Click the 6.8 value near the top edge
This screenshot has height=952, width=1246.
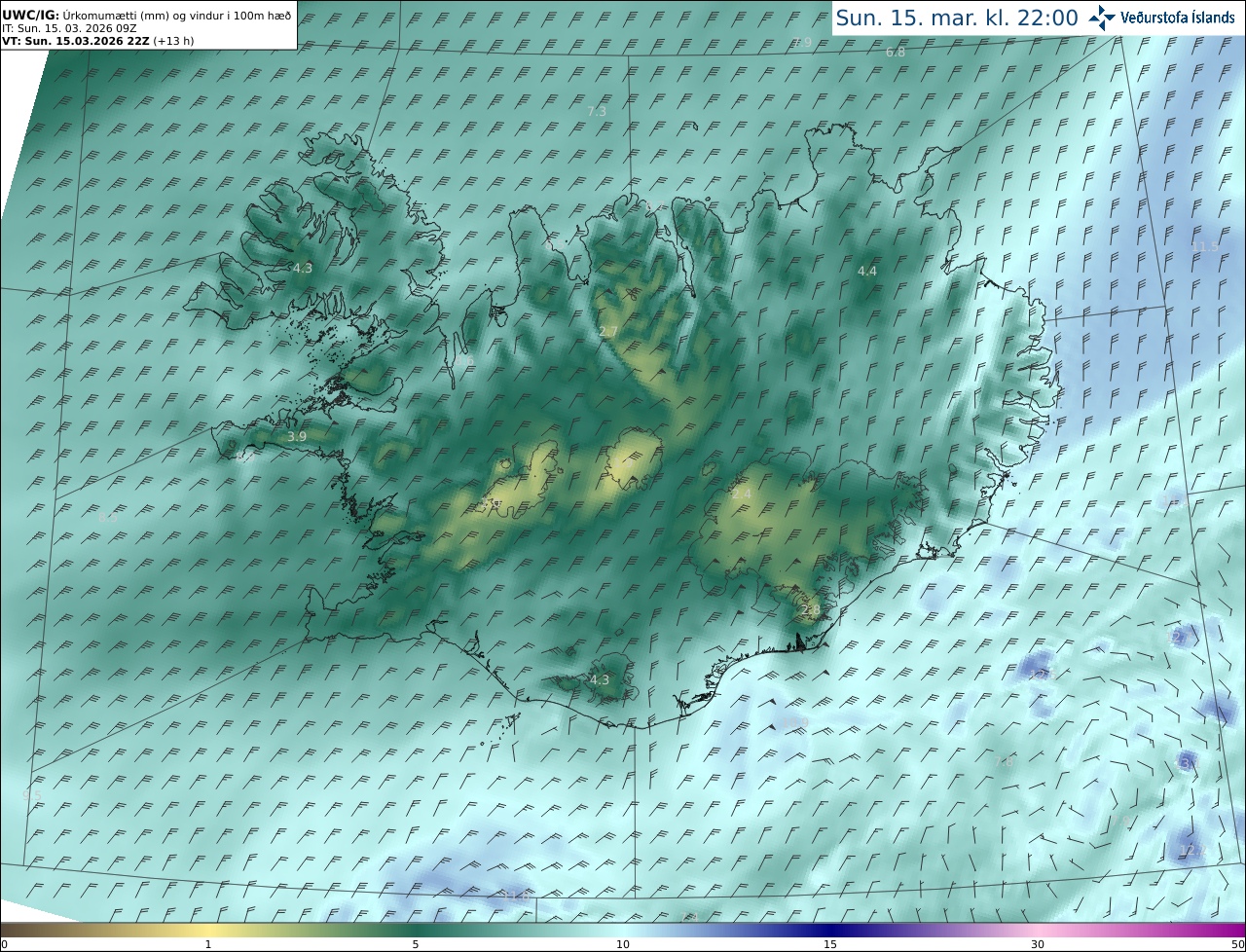pos(896,52)
